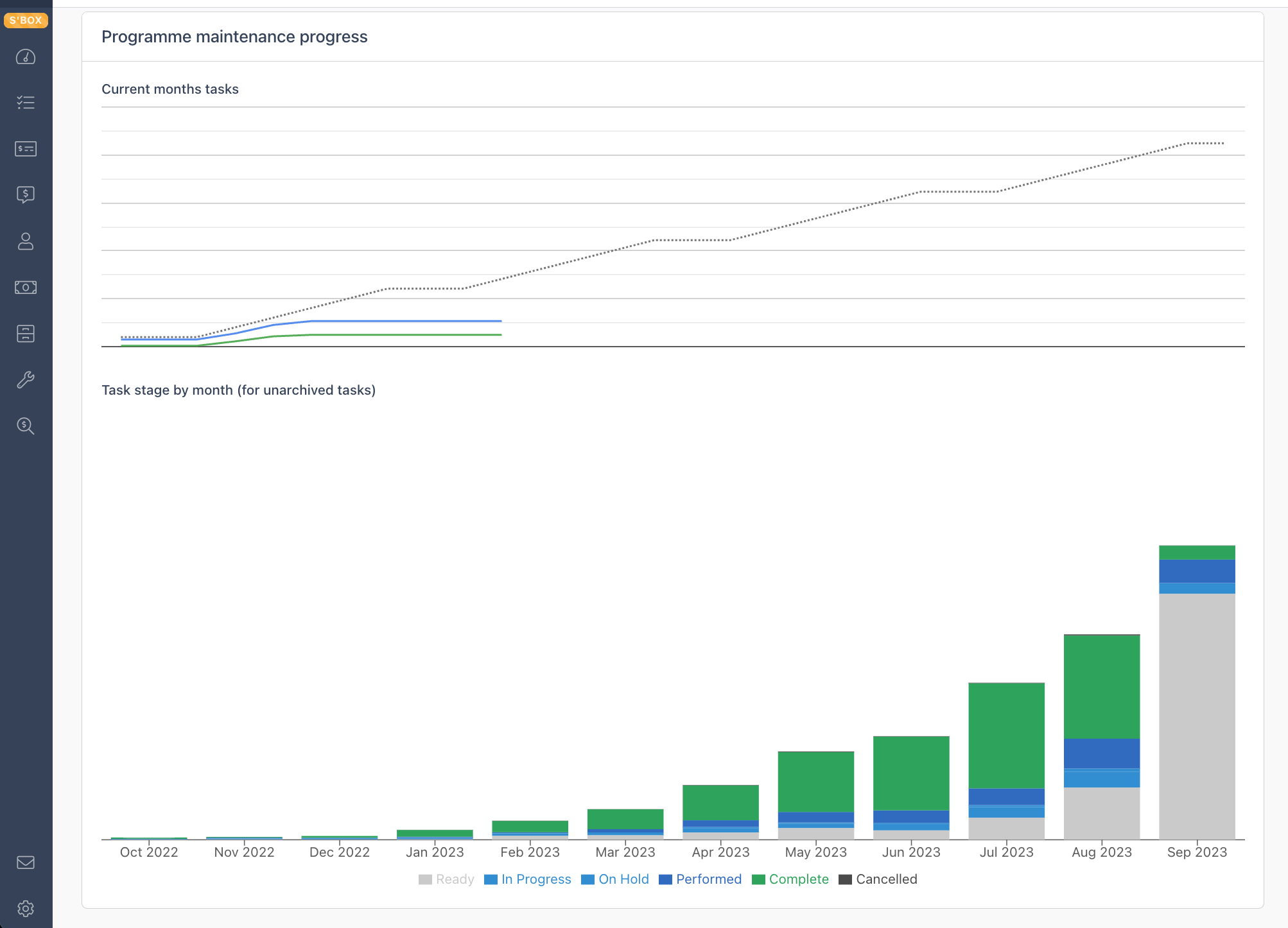Open the dollar magnifier search icon

[26, 425]
